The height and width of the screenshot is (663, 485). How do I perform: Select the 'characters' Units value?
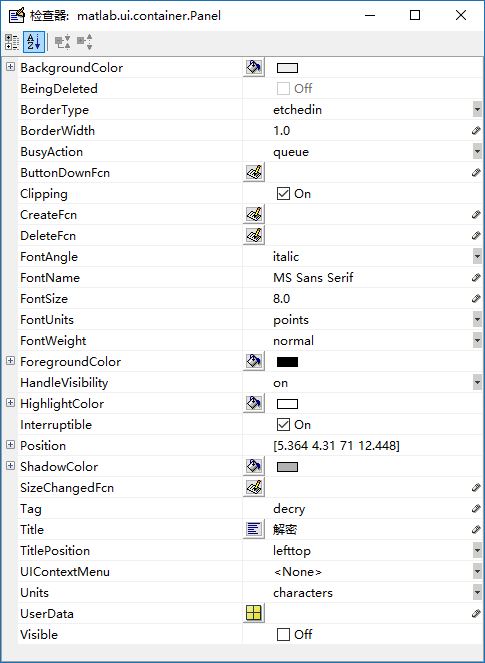pos(303,592)
